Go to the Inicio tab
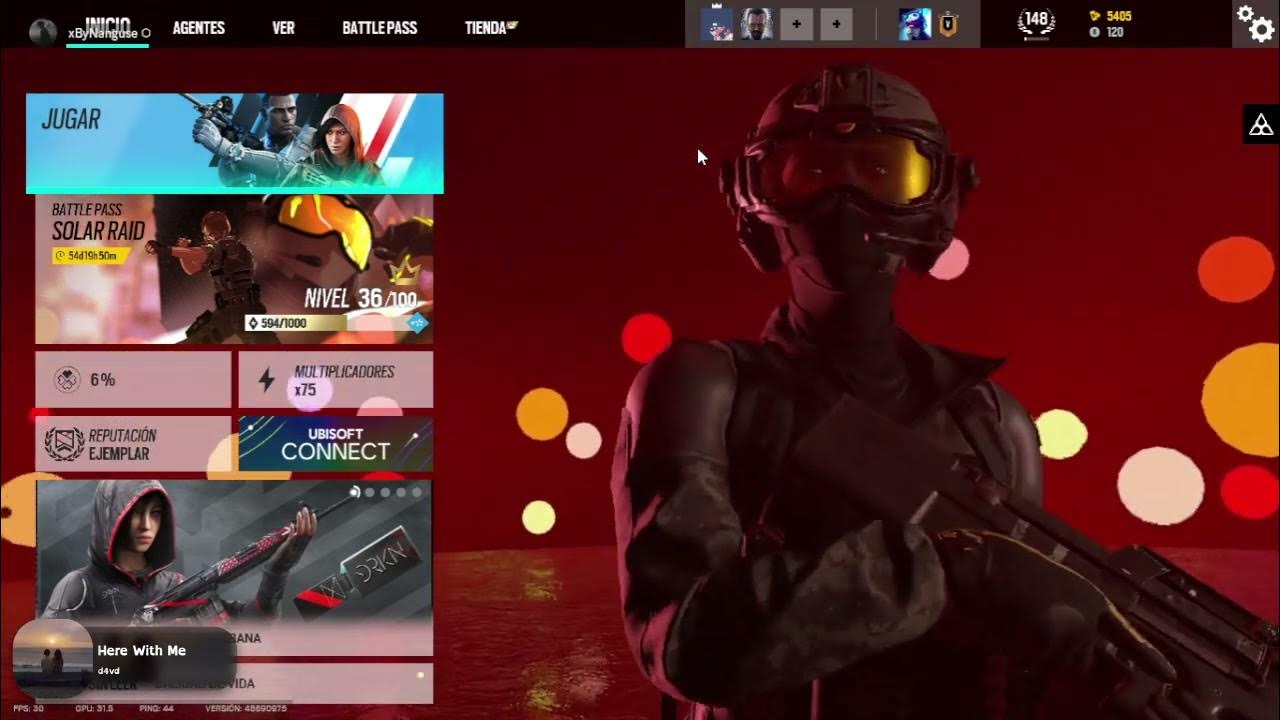Viewport: 1280px width, 720px height. click(108, 24)
